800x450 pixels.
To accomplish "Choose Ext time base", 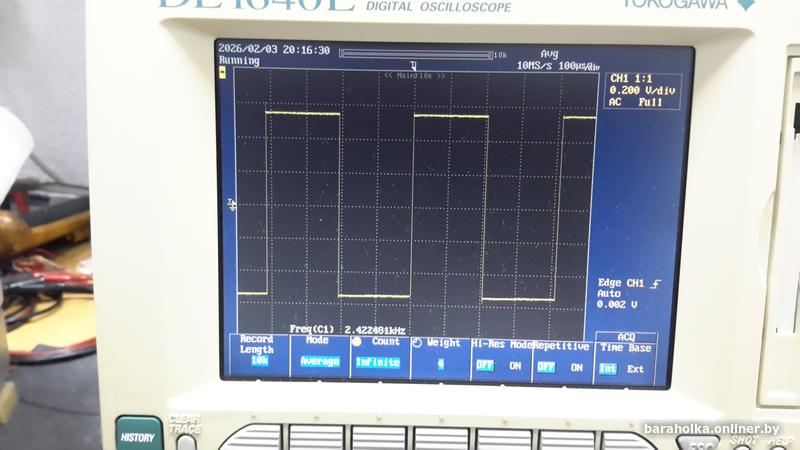I will point(635,369).
